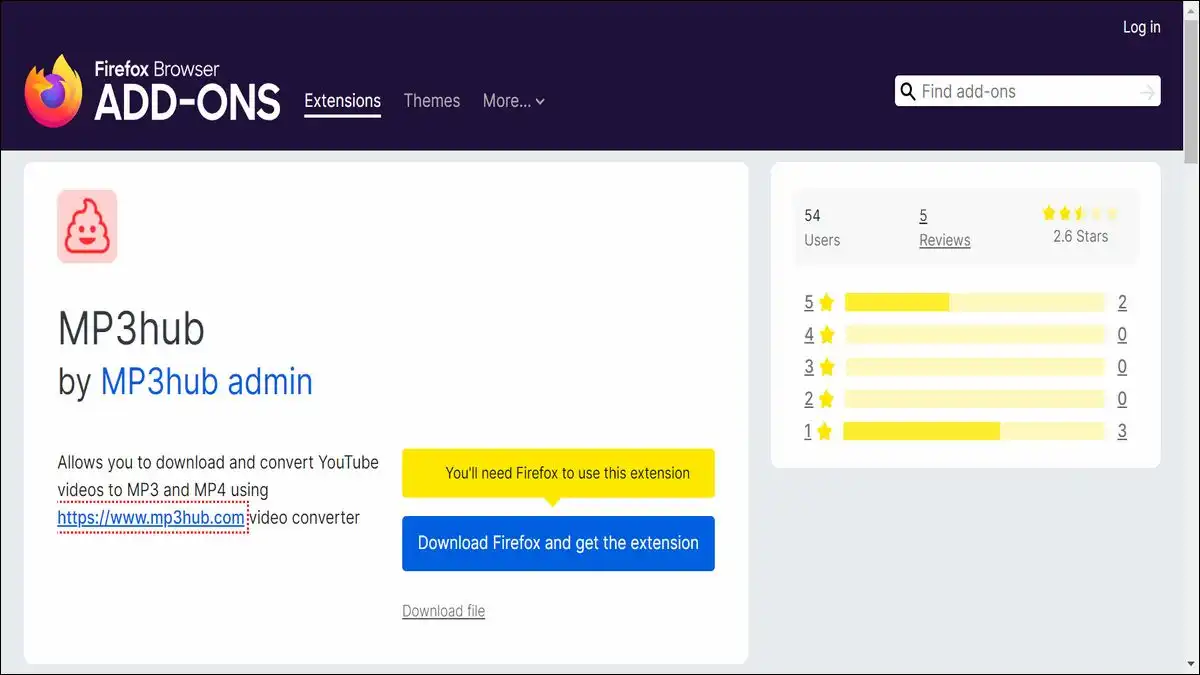This screenshot has height=675, width=1200.
Task: Open the Extensions tab
Action: 343,101
